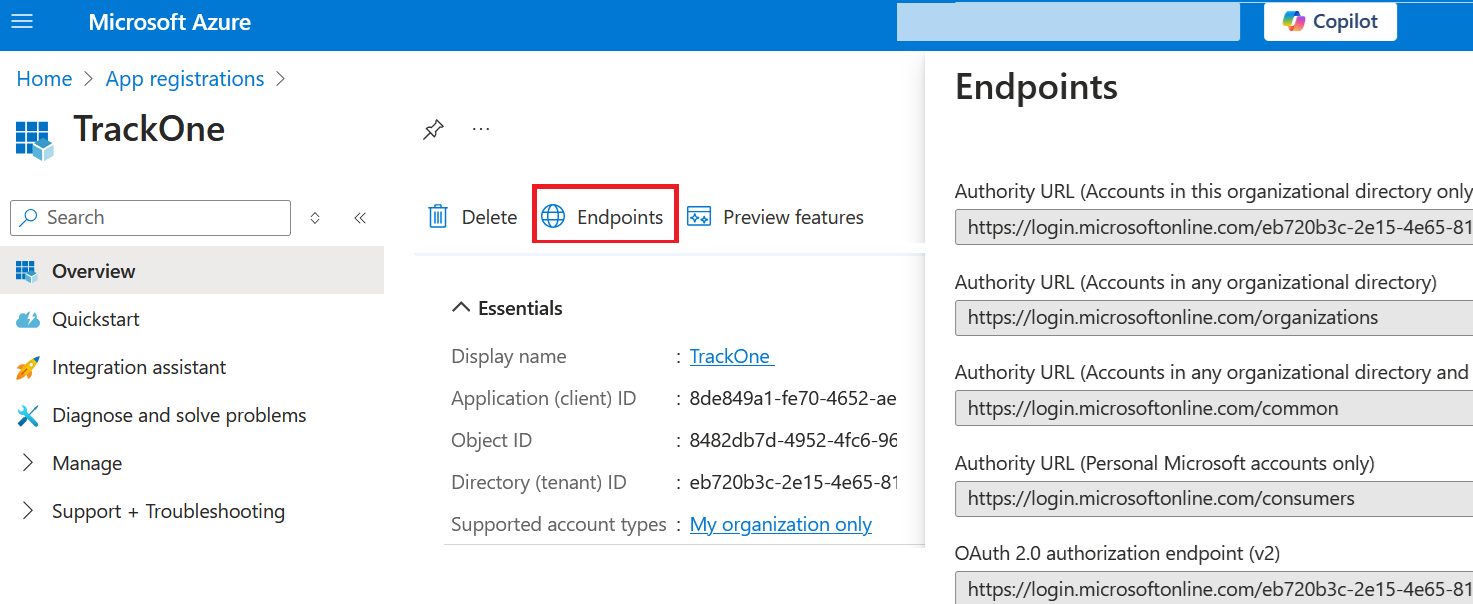Click the Supported account types label
This screenshot has height=604, width=1473.
coord(559,524)
